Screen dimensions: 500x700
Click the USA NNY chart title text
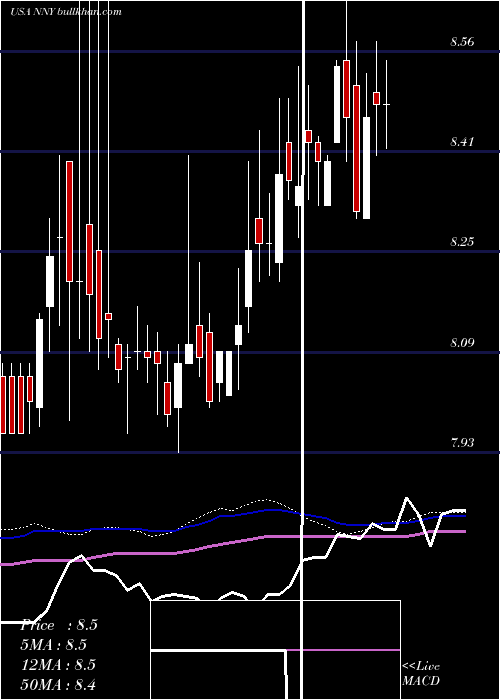66,11
